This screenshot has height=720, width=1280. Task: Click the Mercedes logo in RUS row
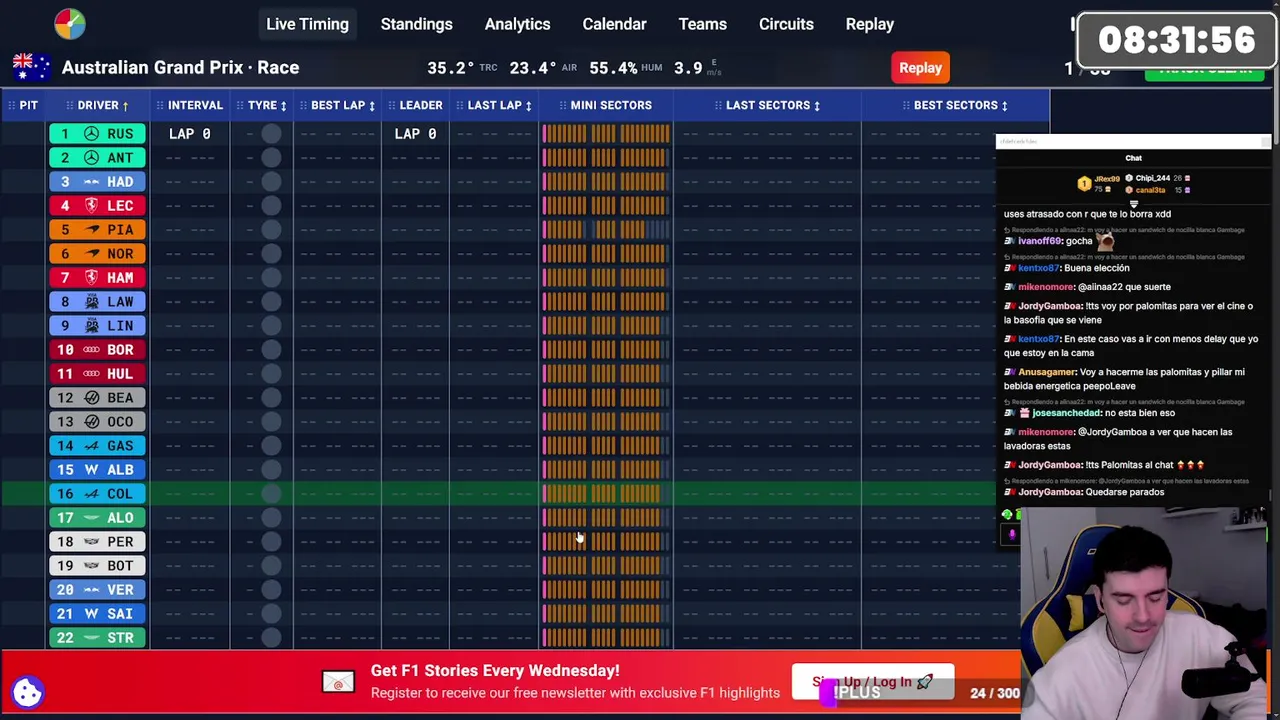(x=92, y=133)
